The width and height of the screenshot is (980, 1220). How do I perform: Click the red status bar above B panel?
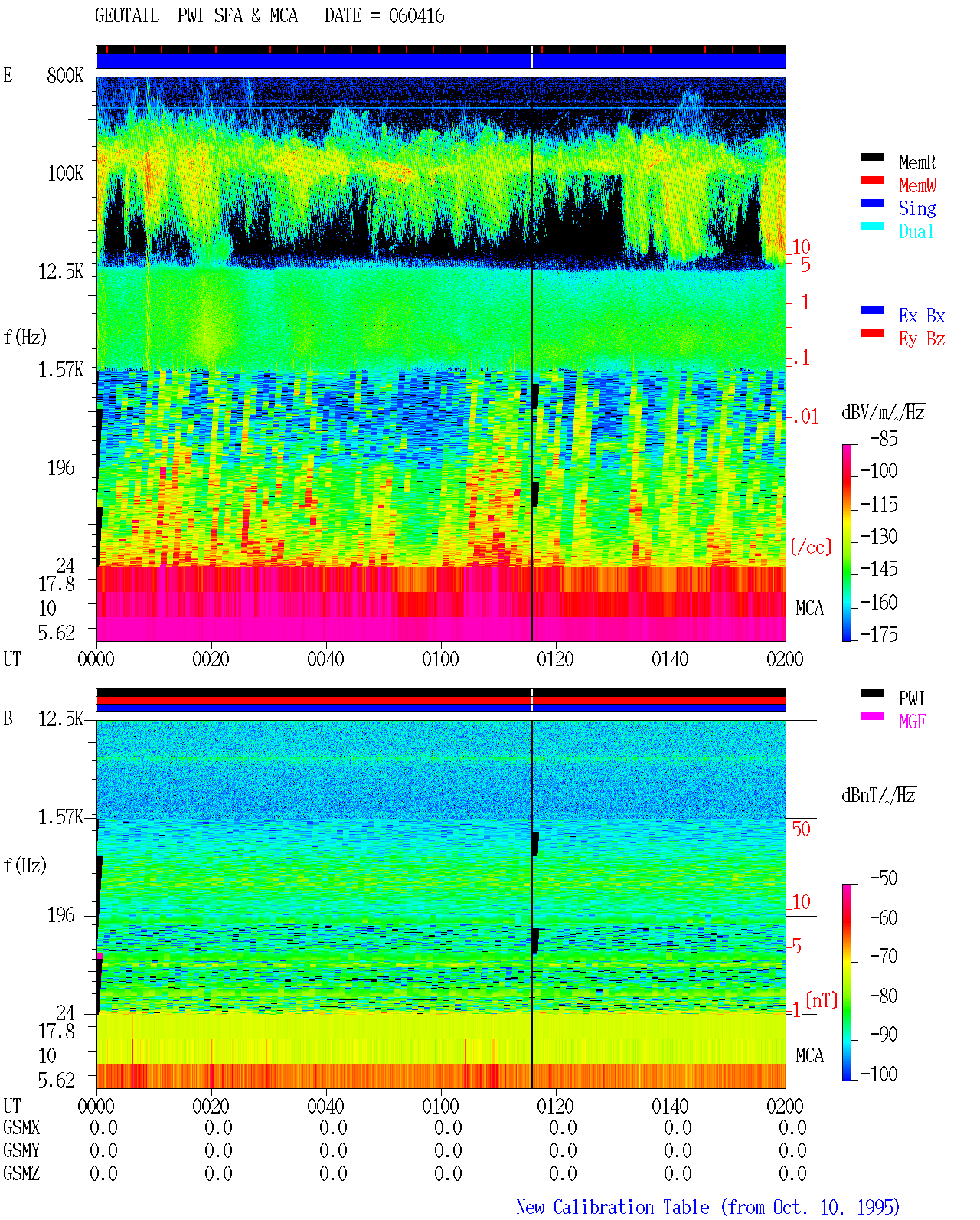tap(441, 700)
